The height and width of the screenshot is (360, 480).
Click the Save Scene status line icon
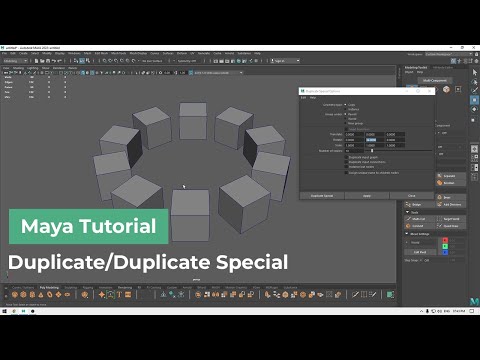pos(48,61)
